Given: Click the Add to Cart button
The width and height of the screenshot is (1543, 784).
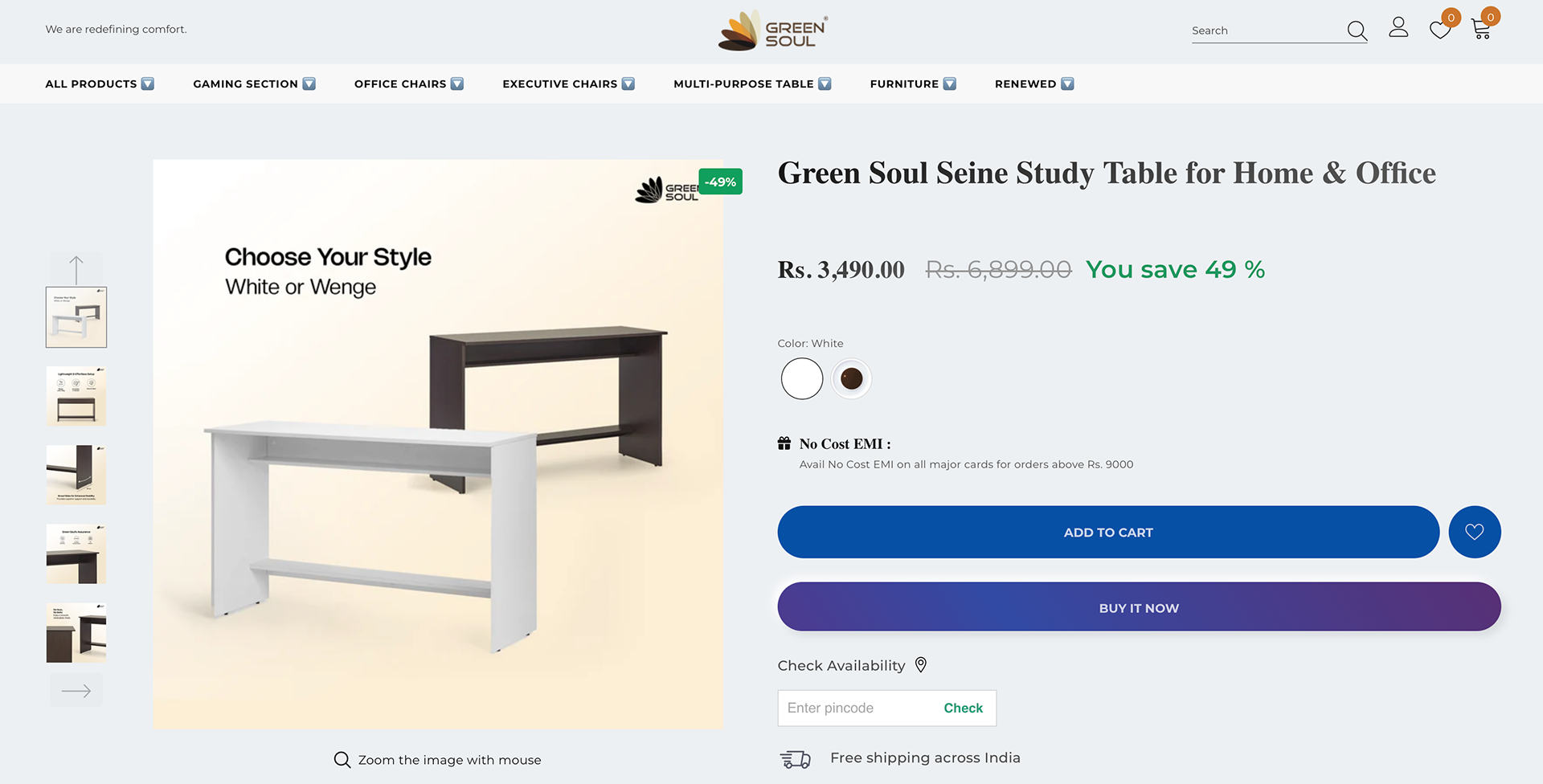Looking at the screenshot, I should (1107, 532).
